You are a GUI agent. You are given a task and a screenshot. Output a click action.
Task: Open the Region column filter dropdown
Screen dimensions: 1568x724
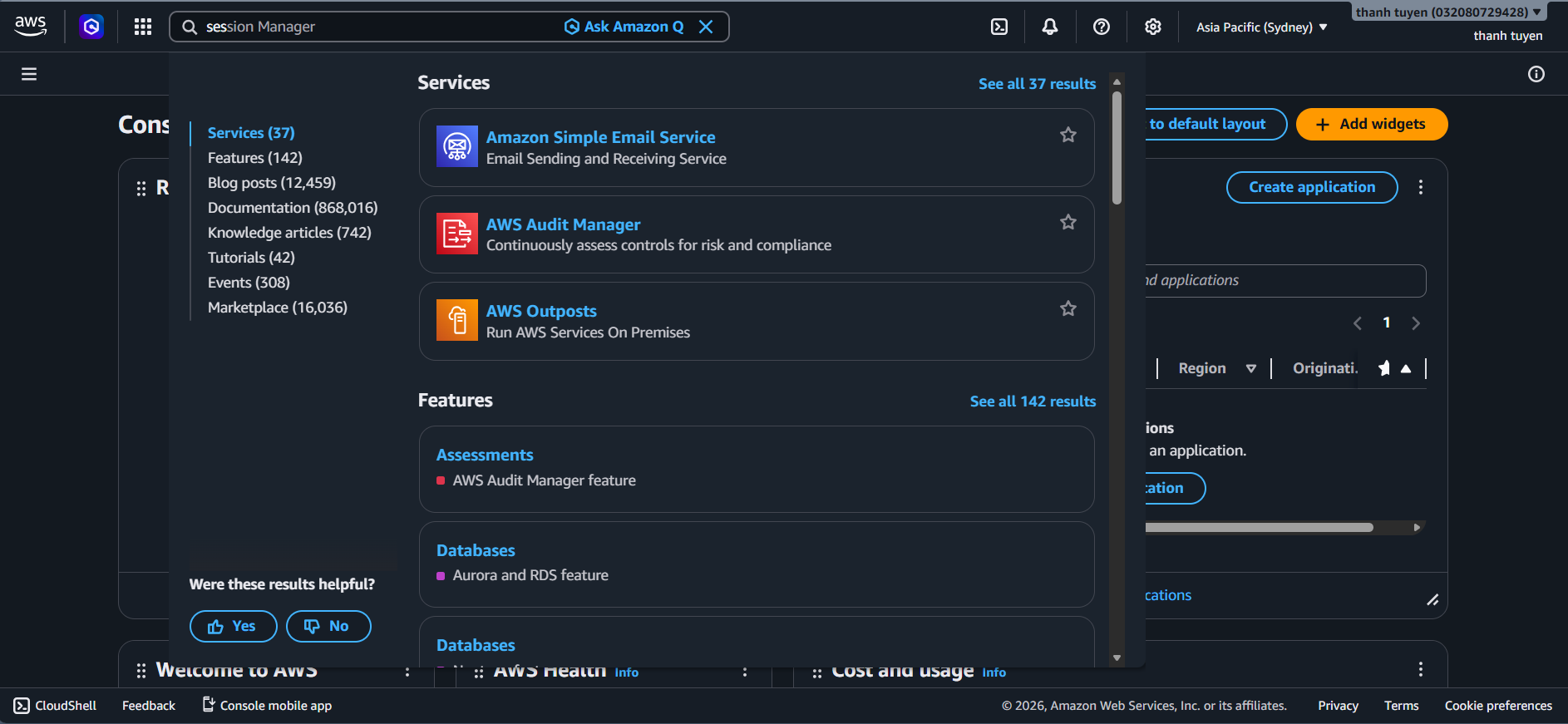coord(1251,368)
